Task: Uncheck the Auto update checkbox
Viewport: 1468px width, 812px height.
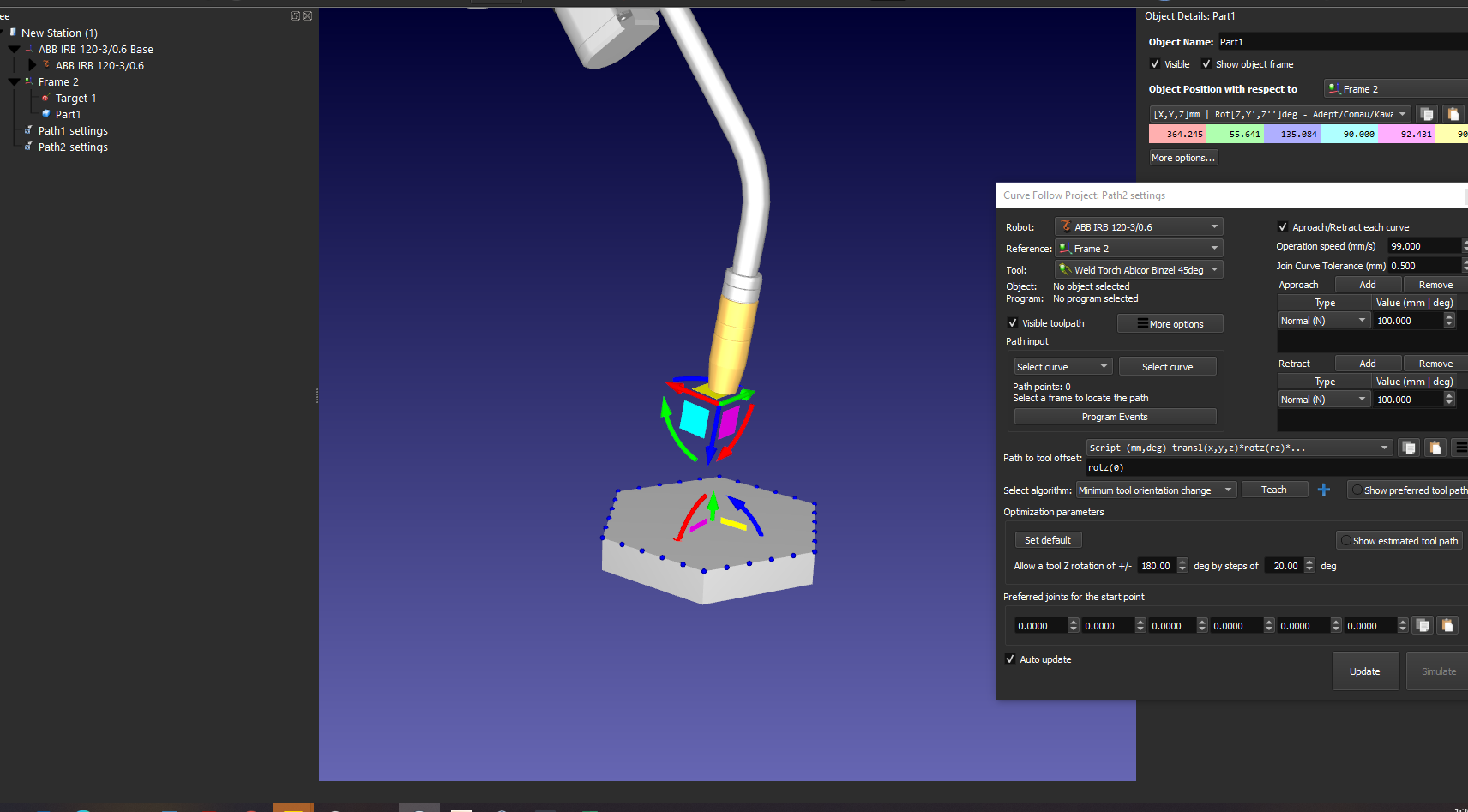Action: [x=1010, y=659]
